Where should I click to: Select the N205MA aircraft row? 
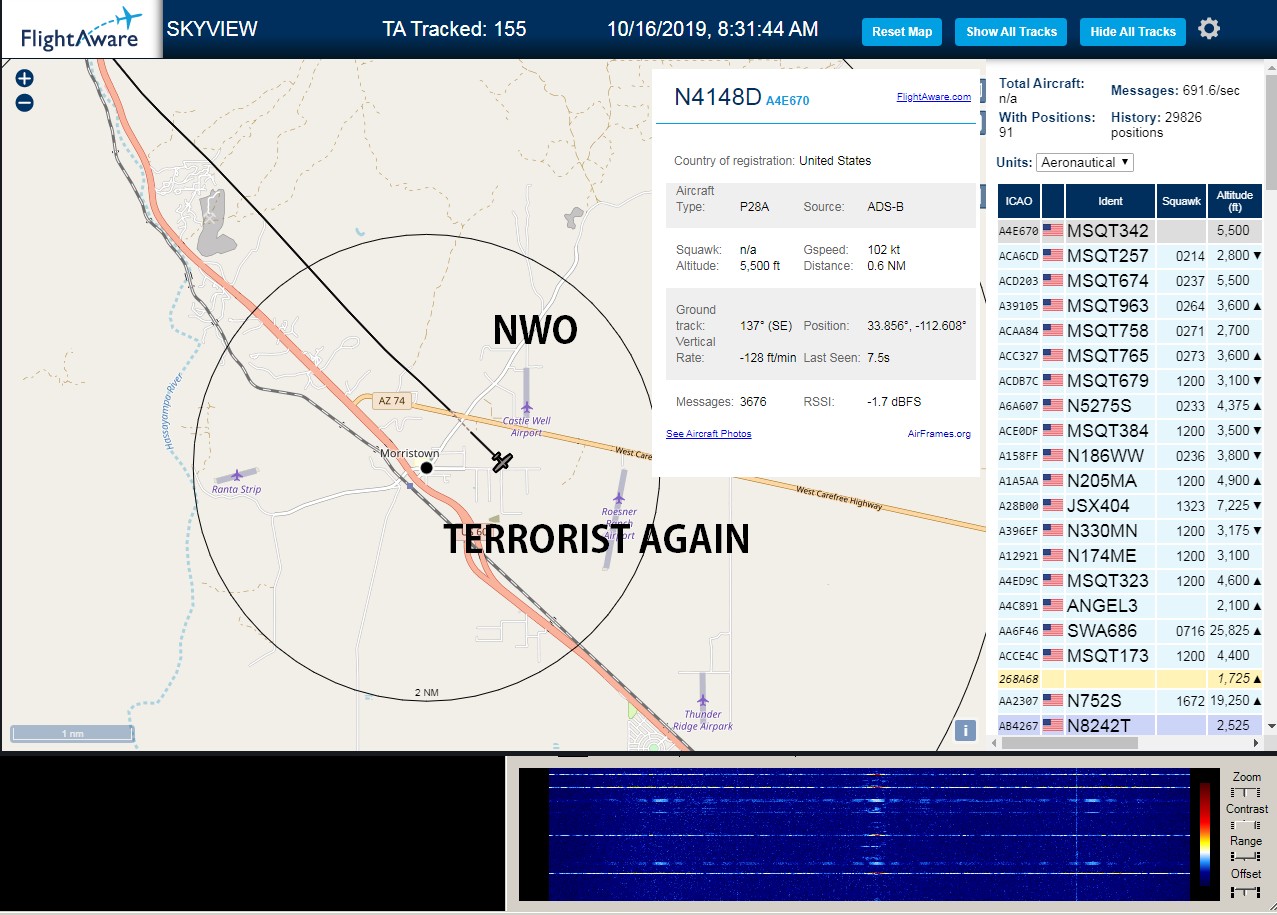[x=1130, y=481]
